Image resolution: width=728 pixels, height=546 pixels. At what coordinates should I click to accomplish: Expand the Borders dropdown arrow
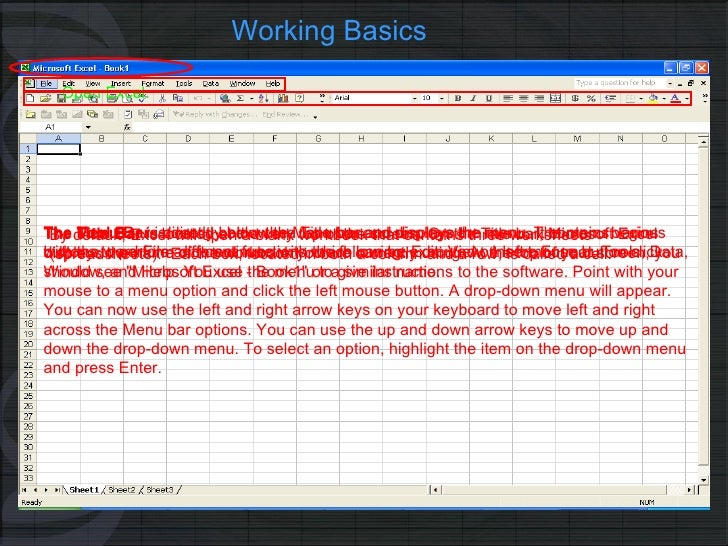tap(641, 98)
